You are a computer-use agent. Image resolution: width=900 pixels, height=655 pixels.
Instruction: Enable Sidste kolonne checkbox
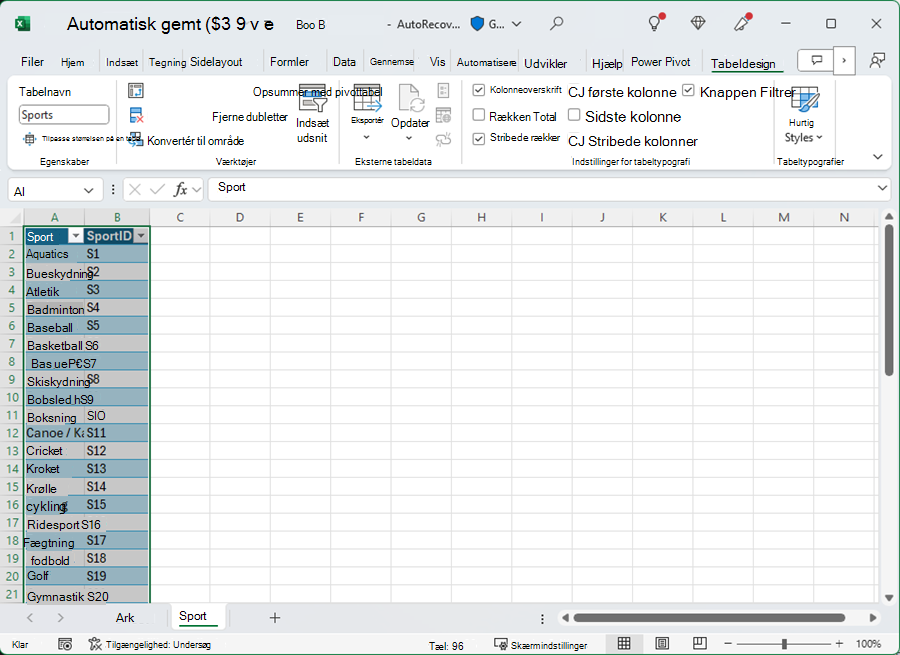574,115
